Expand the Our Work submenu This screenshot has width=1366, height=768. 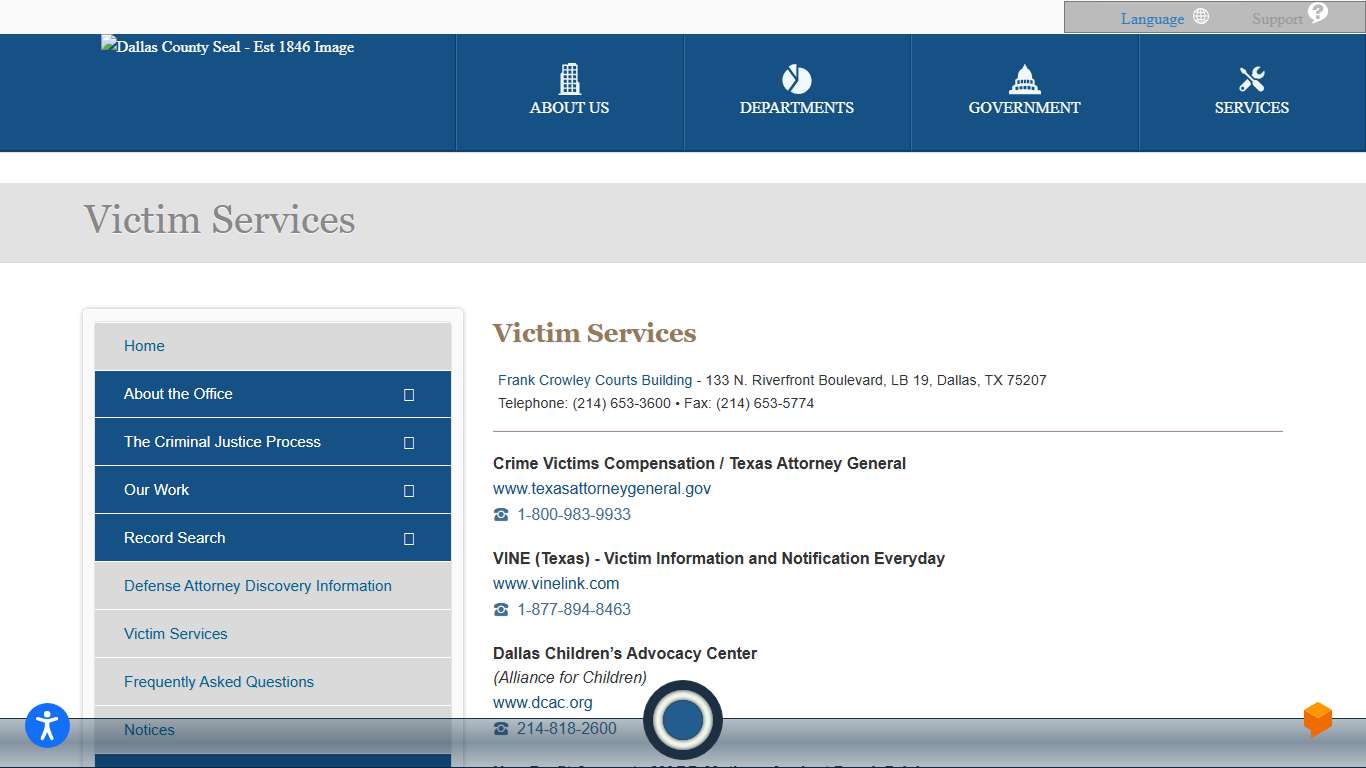pyautogui.click(x=408, y=490)
